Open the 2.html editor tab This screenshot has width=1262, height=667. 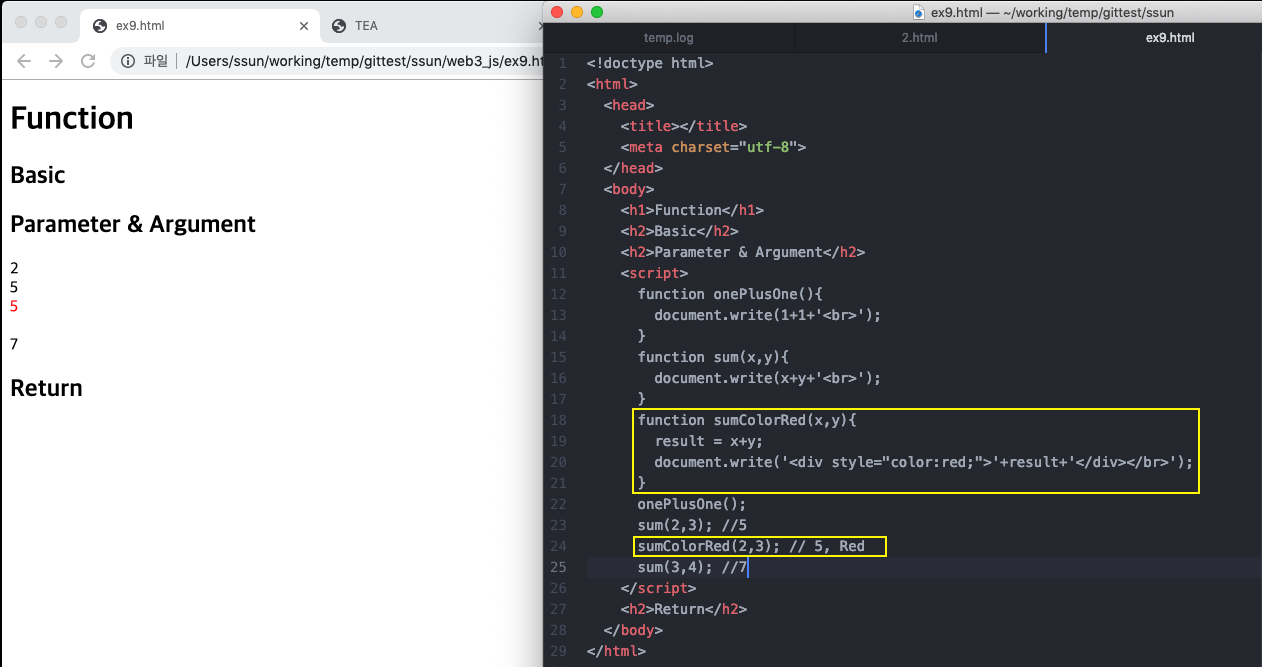point(919,38)
